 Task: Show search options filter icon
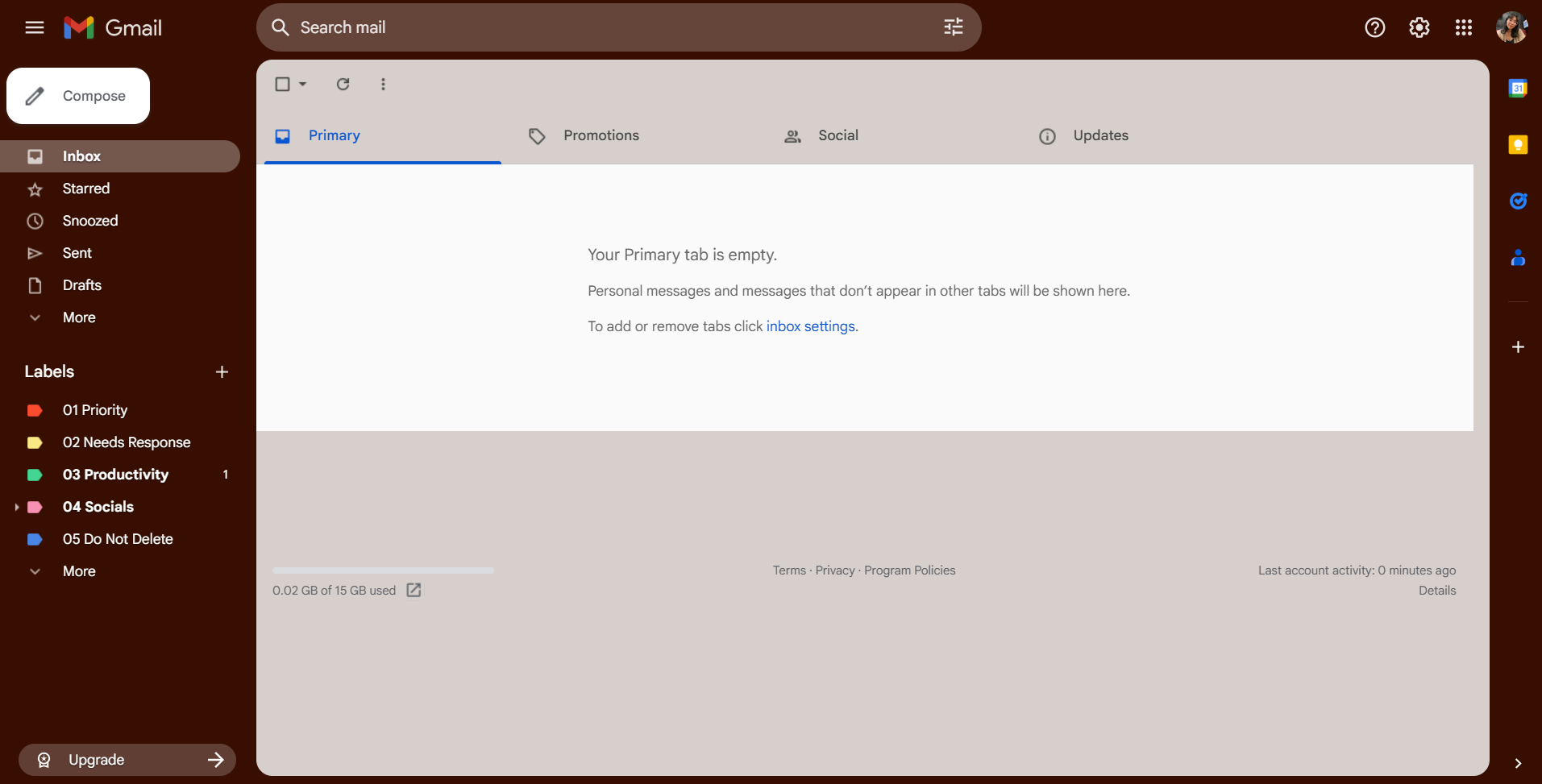[954, 27]
